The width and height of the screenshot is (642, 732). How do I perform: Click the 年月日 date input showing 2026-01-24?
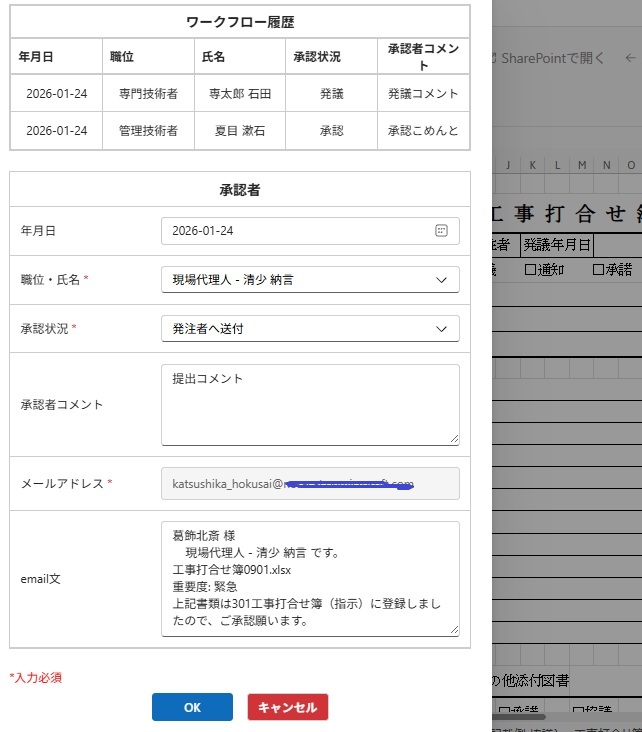[x=295, y=230]
